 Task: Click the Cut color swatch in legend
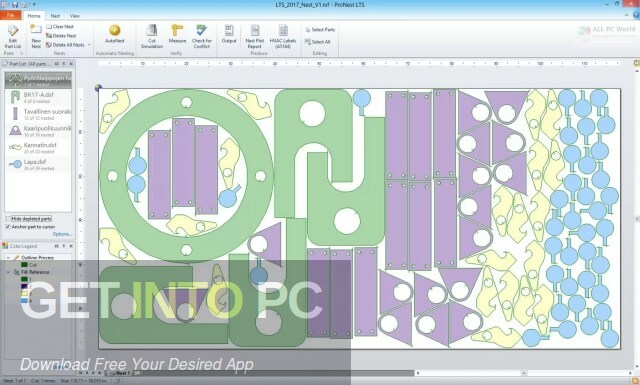pos(24,265)
